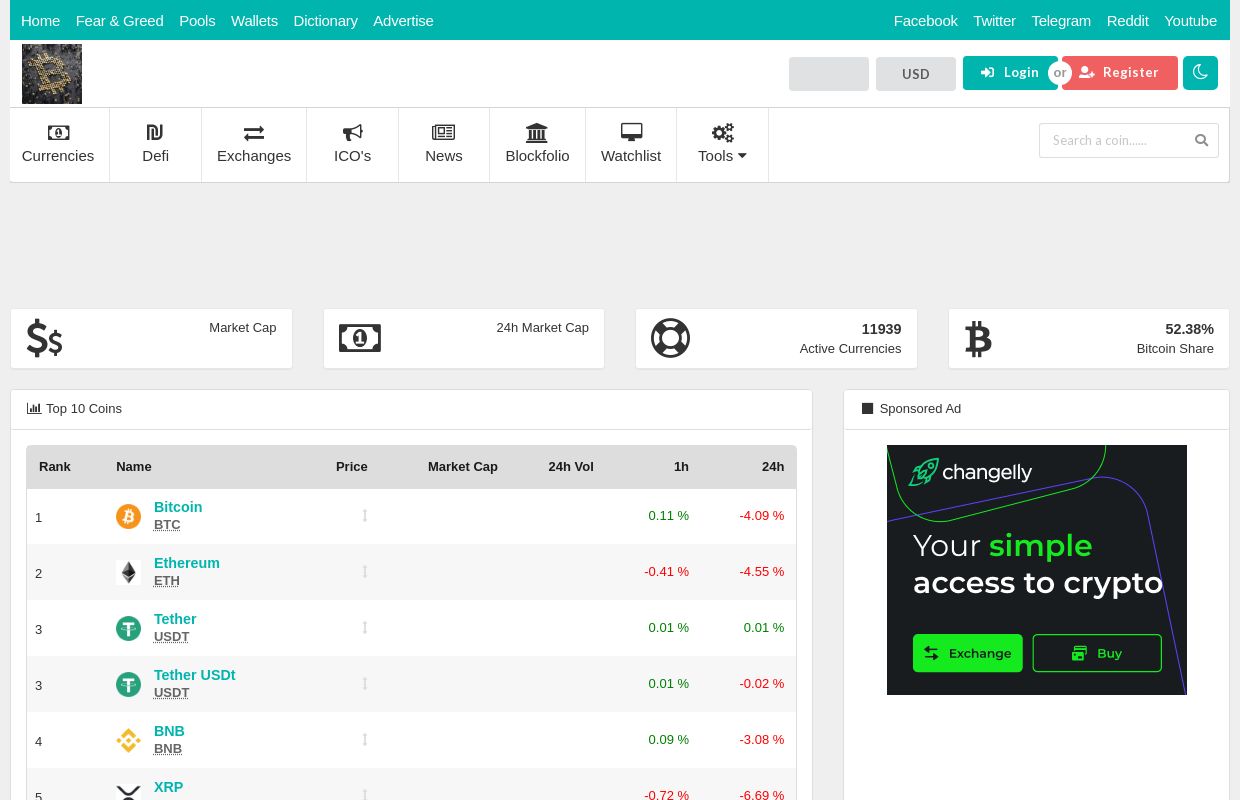This screenshot has width=1240, height=800.
Task: Open the Defi section icon
Action: (155, 133)
